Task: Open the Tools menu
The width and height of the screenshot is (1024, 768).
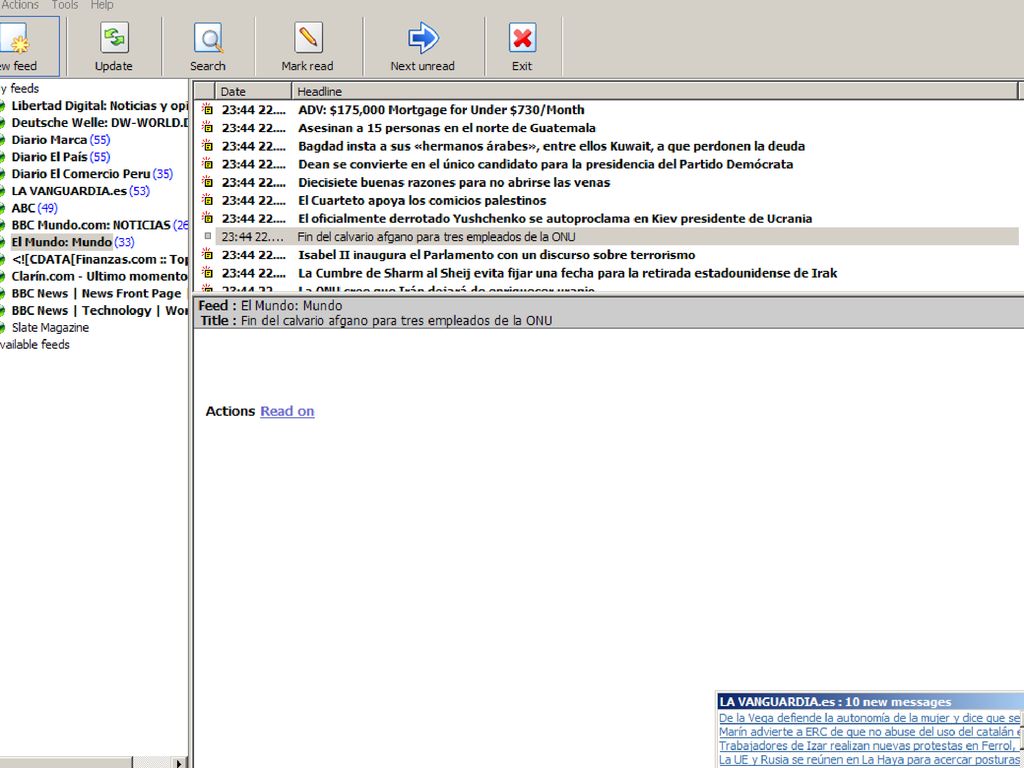Action: point(65,5)
